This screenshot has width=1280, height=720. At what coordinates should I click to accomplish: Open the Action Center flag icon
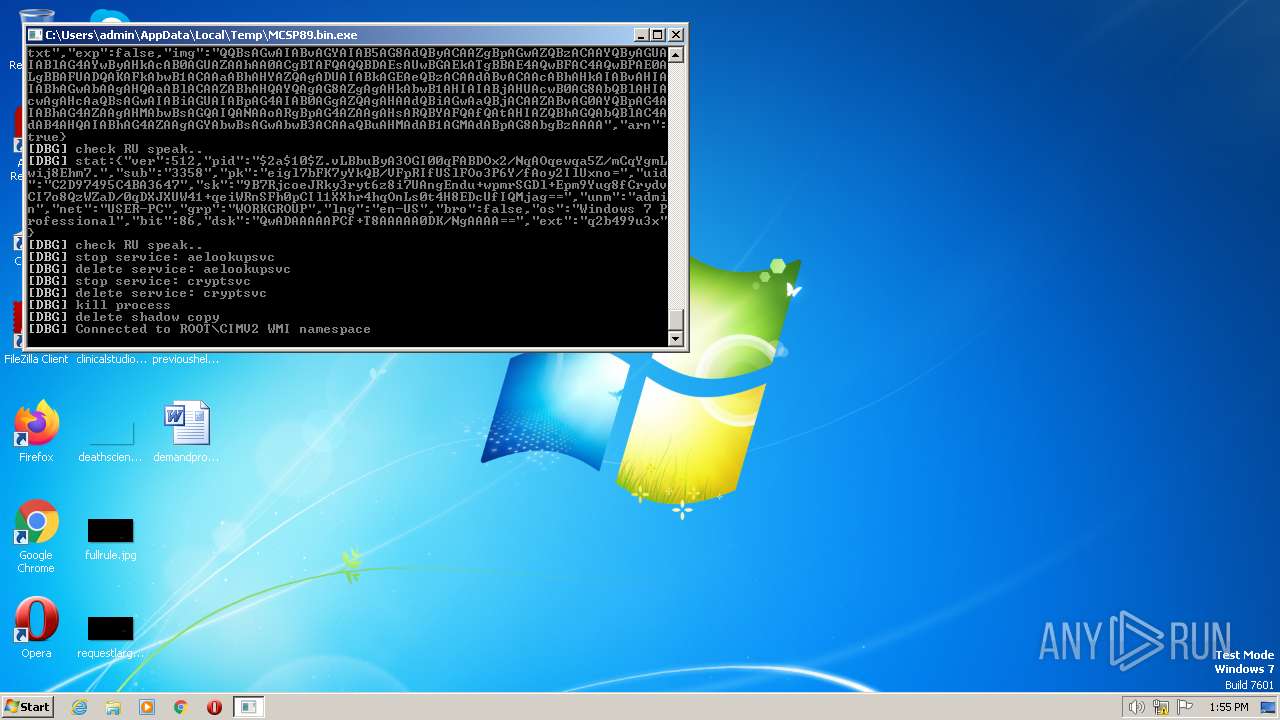(x=1185, y=707)
